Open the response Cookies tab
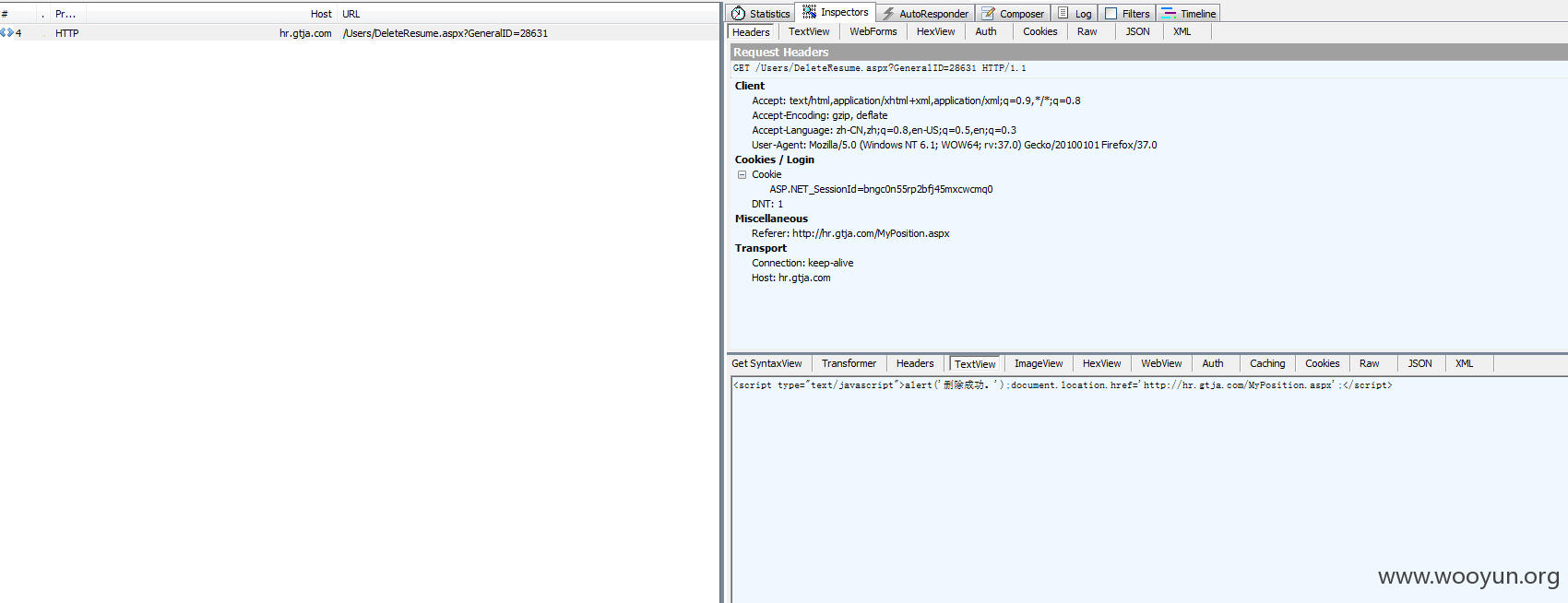Screen dimensions: 1568x603 (1323, 363)
